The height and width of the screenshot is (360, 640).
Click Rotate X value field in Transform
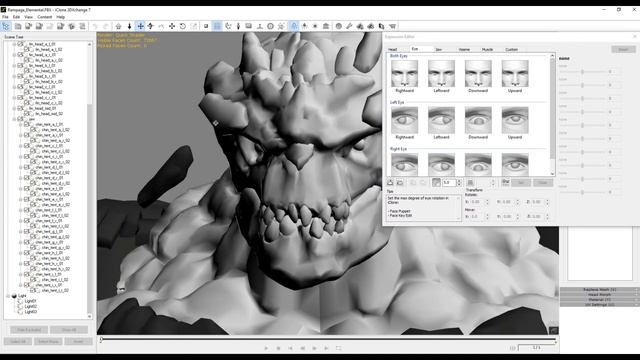(x=479, y=202)
